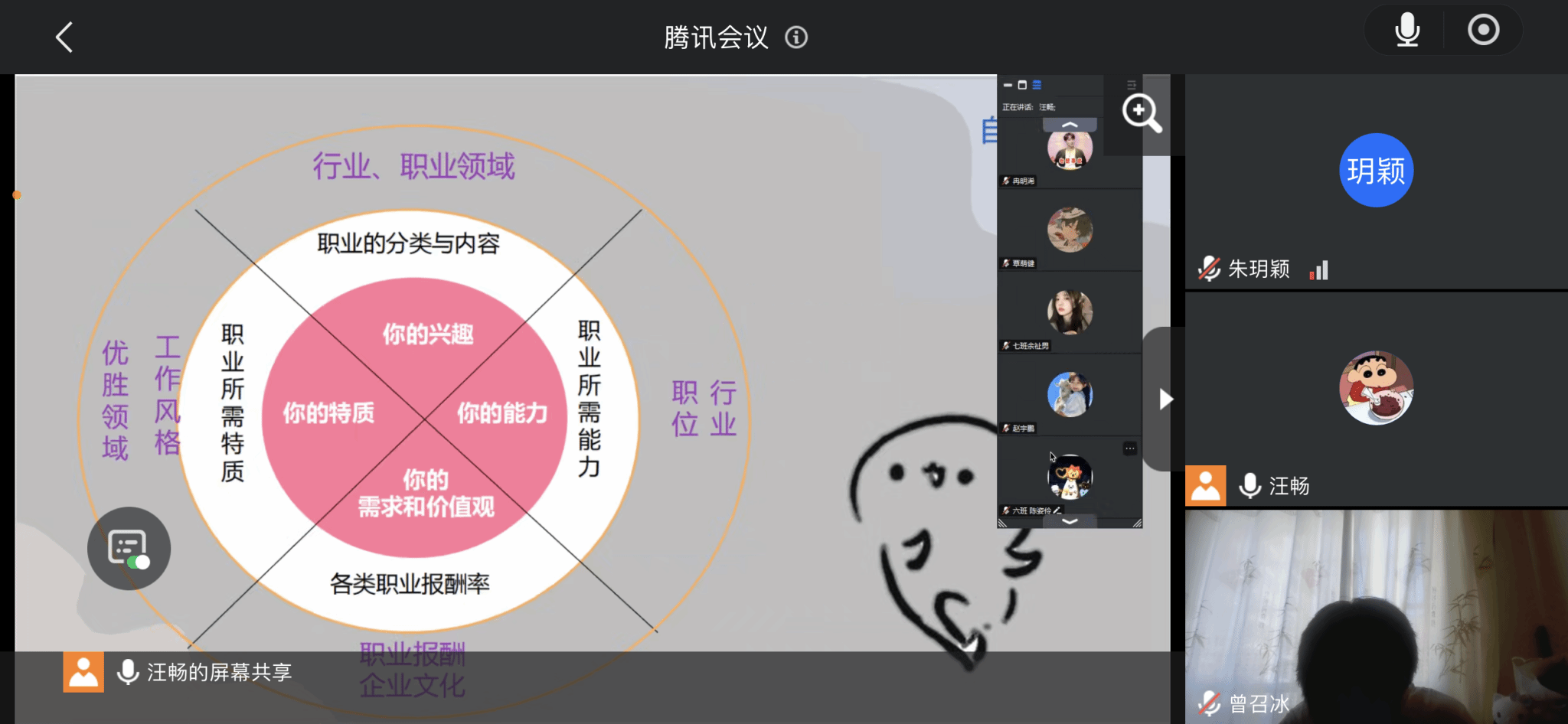The width and height of the screenshot is (1568, 724).
Task: Click the orange presenter icon at bottom left
Action: coord(83,672)
